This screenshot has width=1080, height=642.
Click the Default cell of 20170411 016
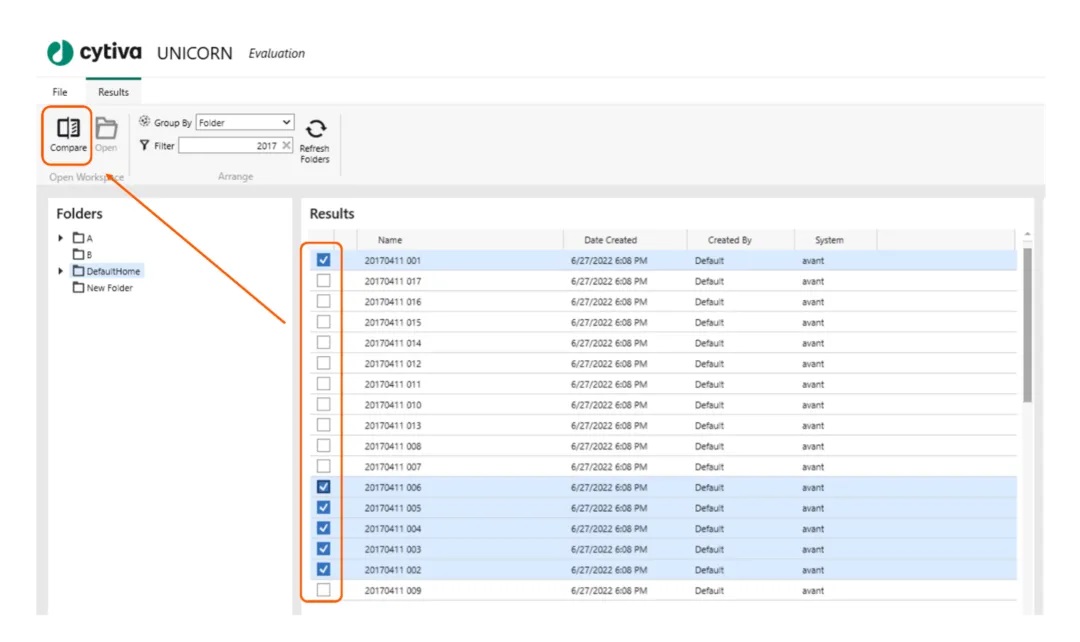point(709,302)
